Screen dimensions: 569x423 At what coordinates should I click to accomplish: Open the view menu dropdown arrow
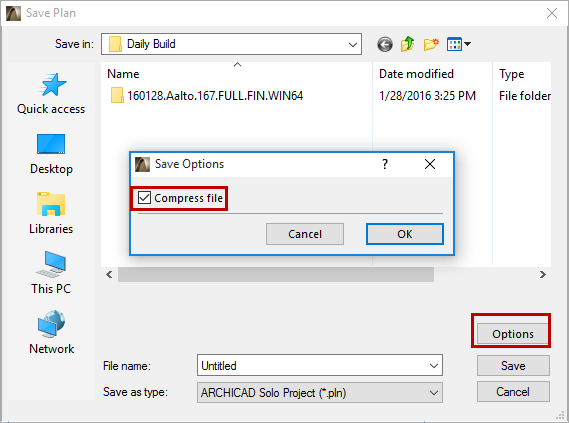coord(468,44)
